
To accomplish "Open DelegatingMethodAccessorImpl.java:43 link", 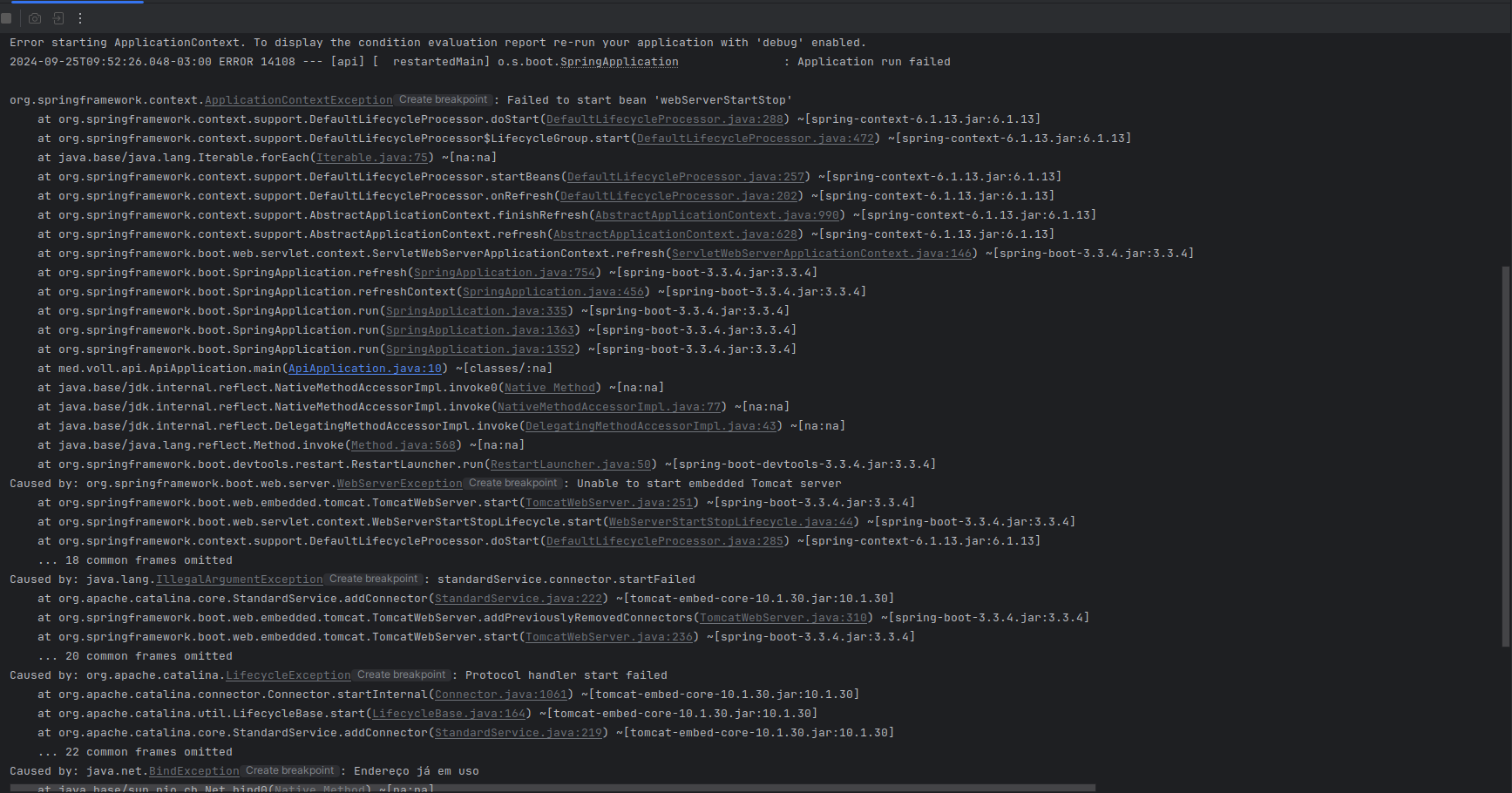I will pos(651,426).
